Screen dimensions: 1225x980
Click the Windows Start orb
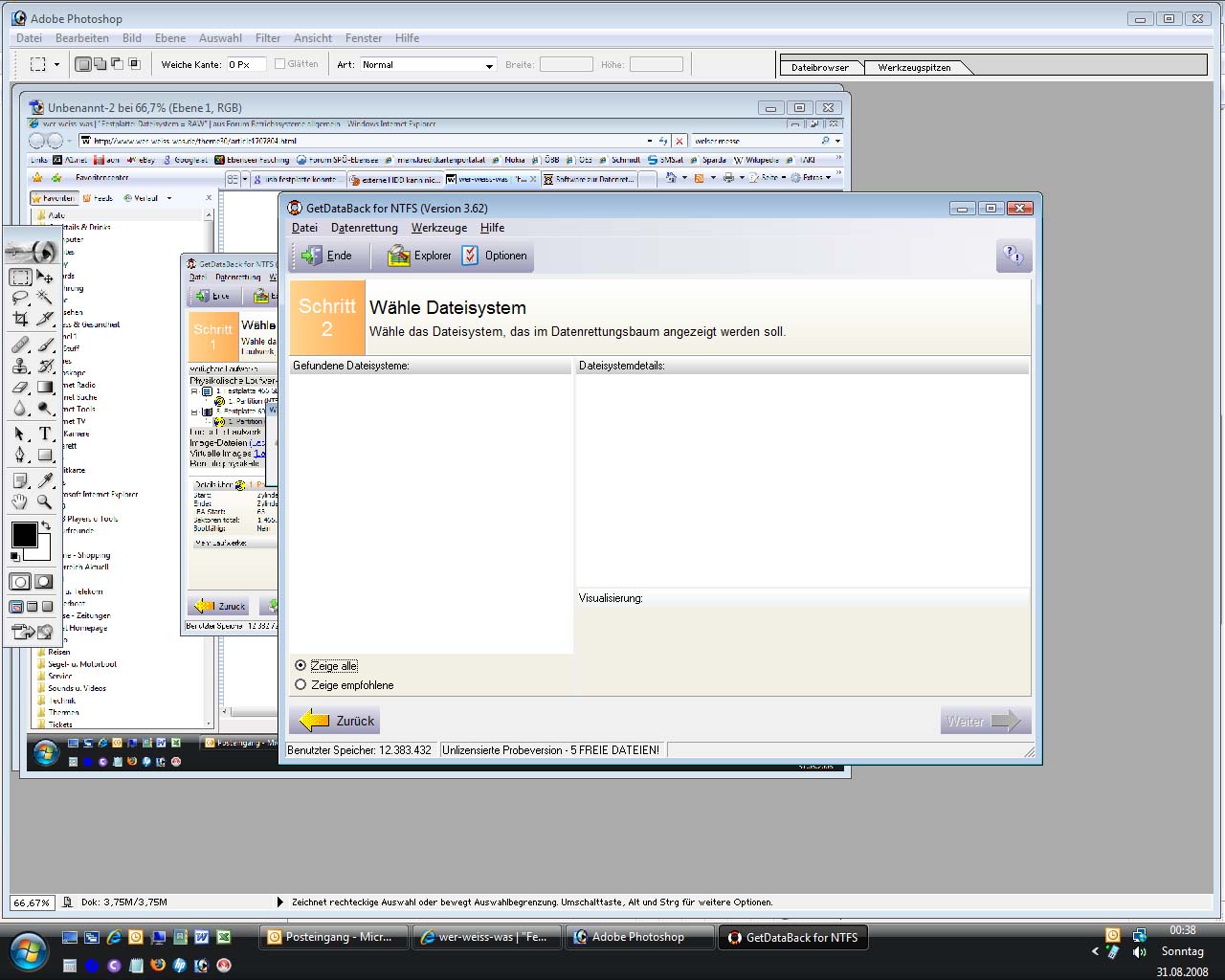pos(29,950)
